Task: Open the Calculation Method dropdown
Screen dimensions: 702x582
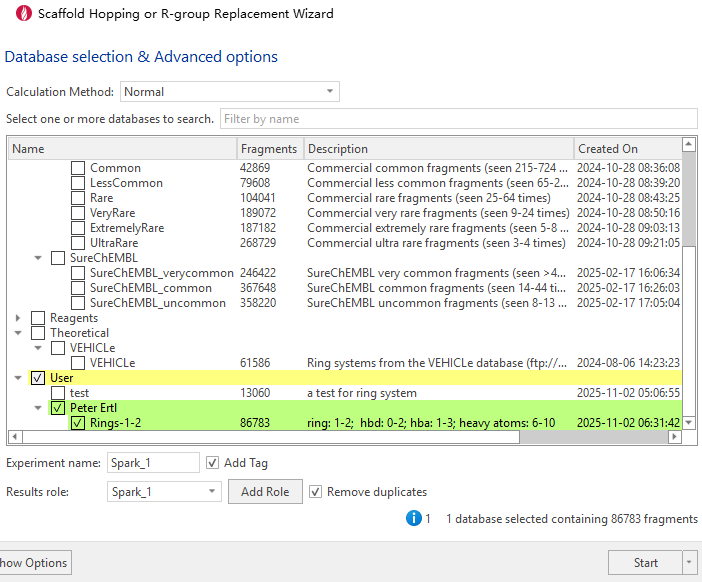Action: click(x=229, y=92)
